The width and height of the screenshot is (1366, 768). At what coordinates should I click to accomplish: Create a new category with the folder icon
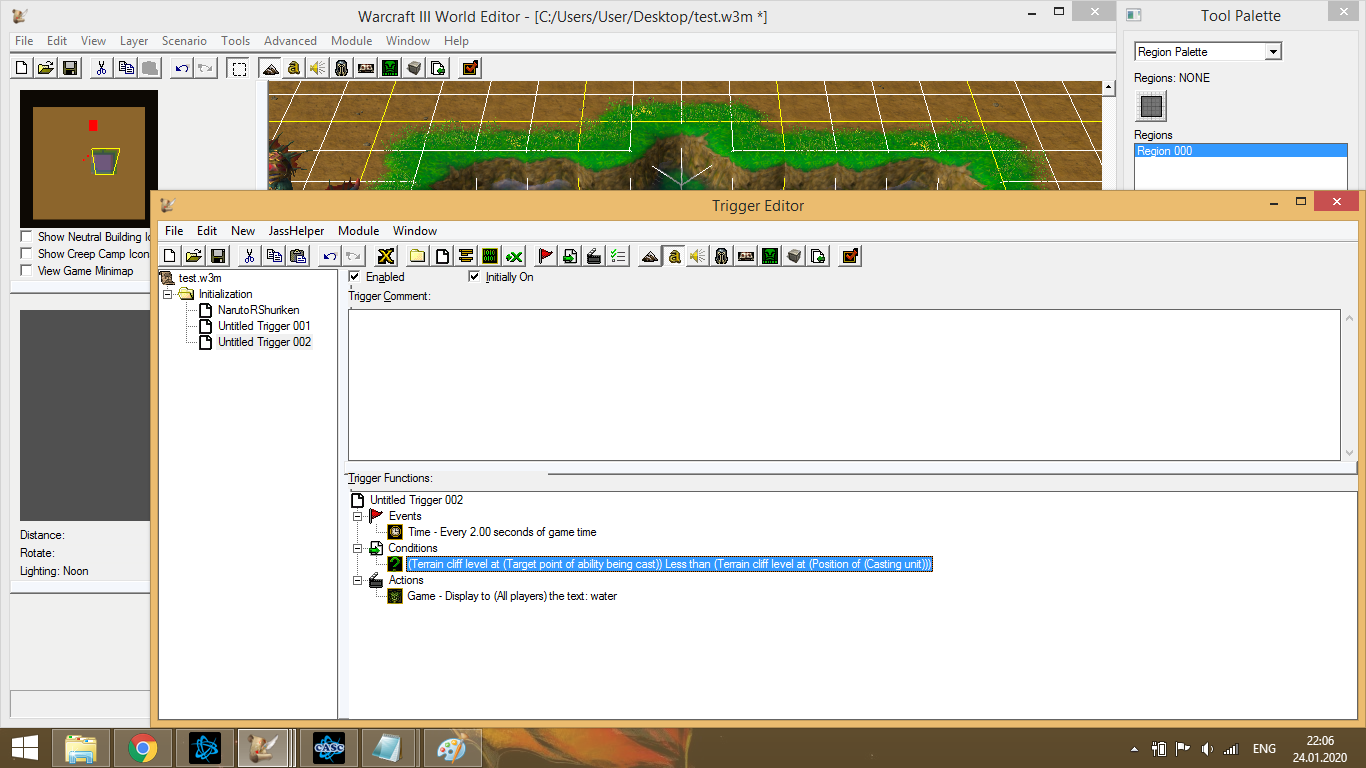tap(417, 256)
